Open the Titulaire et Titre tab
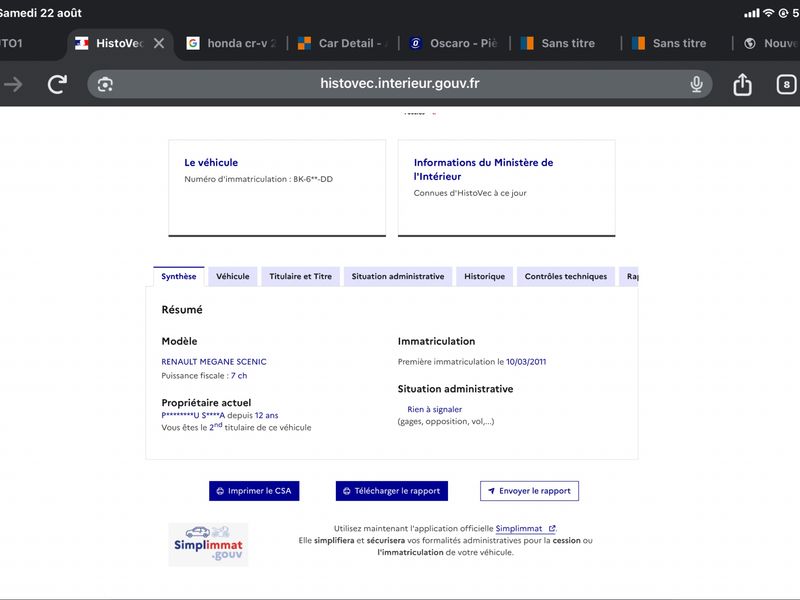800x600 pixels. click(x=301, y=277)
